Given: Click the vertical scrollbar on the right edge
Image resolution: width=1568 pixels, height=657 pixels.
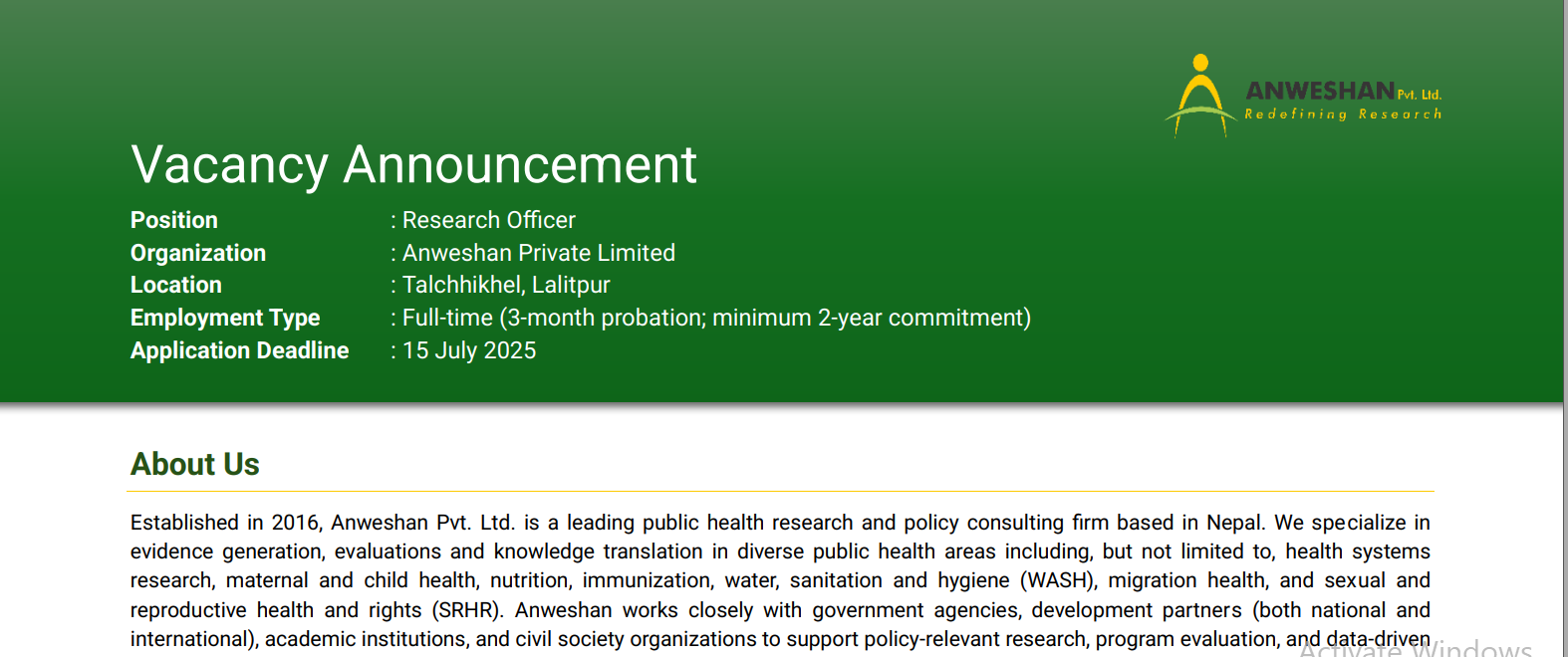Looking at the screenshot, I should click(x=1564, y=328).
